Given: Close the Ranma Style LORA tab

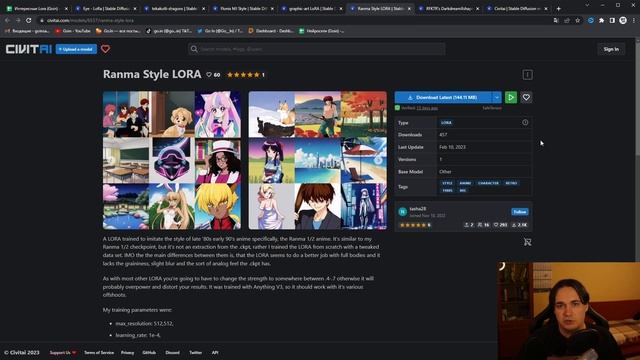Looking at the screenshot, I should click(409, 8).
